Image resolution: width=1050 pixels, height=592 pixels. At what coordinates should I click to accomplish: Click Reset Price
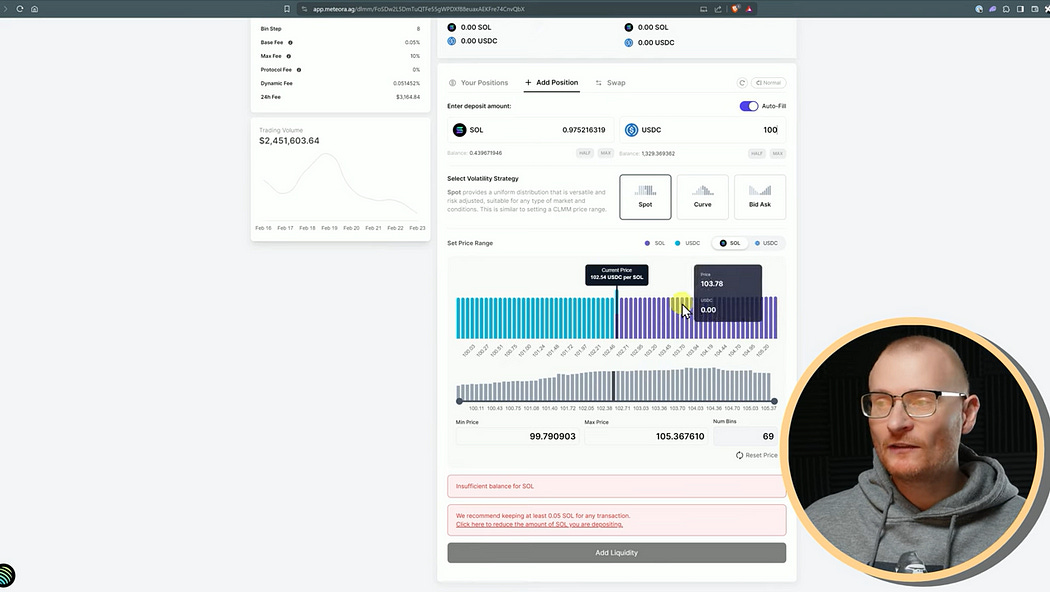[x=757, y=455]
